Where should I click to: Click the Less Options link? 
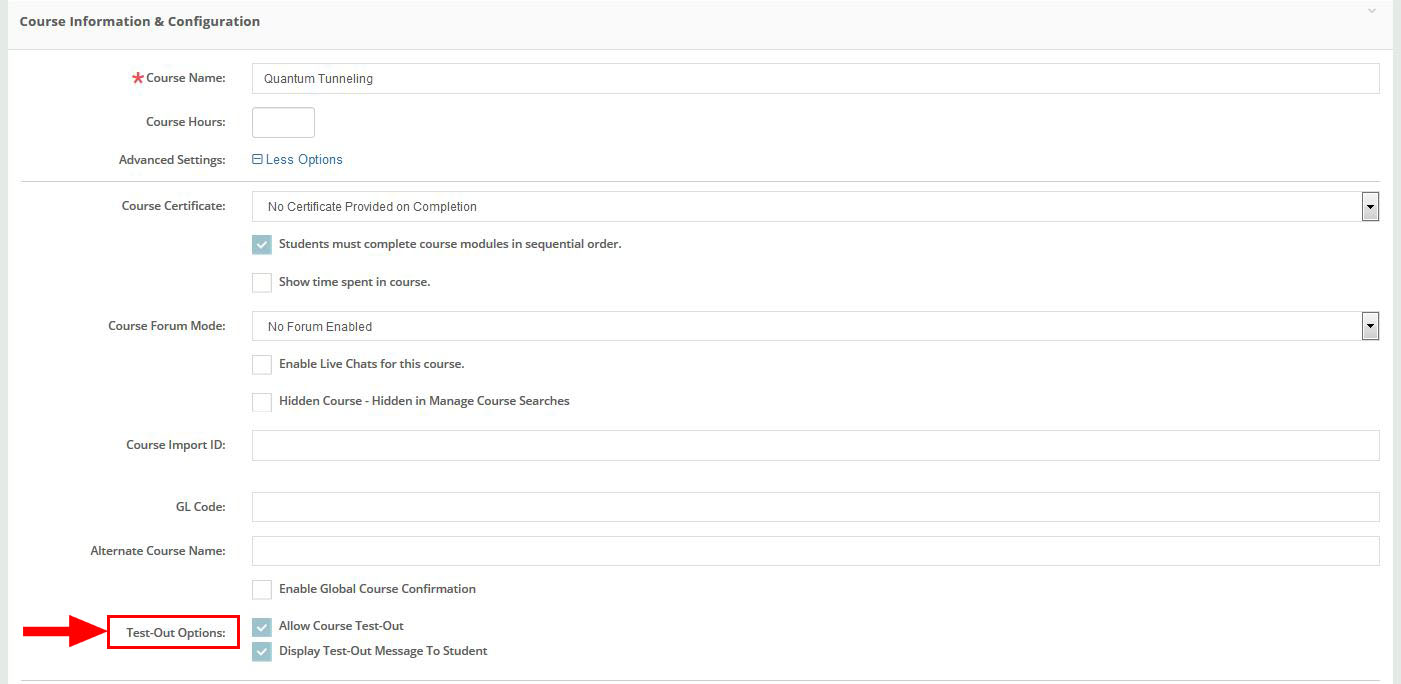click(297, 160)
